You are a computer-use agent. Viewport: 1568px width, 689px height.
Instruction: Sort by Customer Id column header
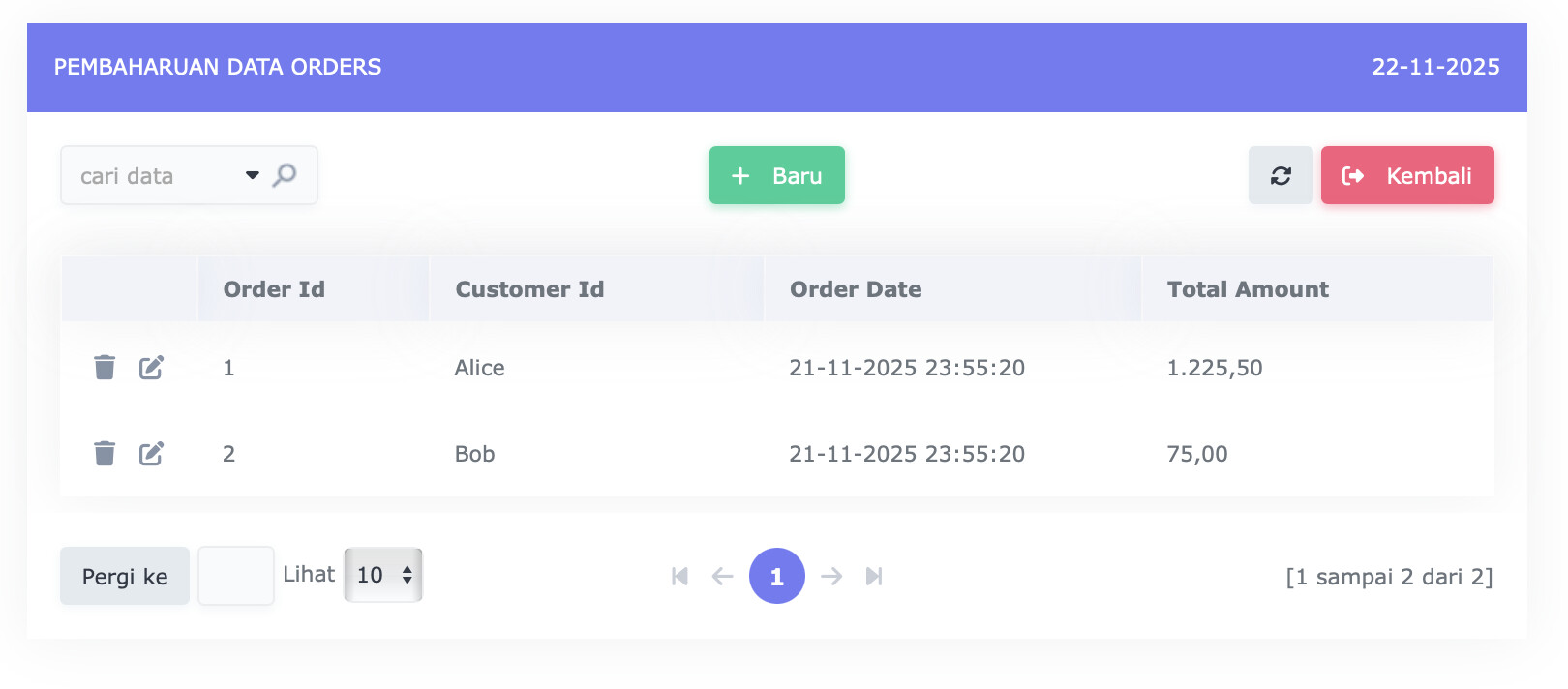pyautogui.click(x=529, y=289)
